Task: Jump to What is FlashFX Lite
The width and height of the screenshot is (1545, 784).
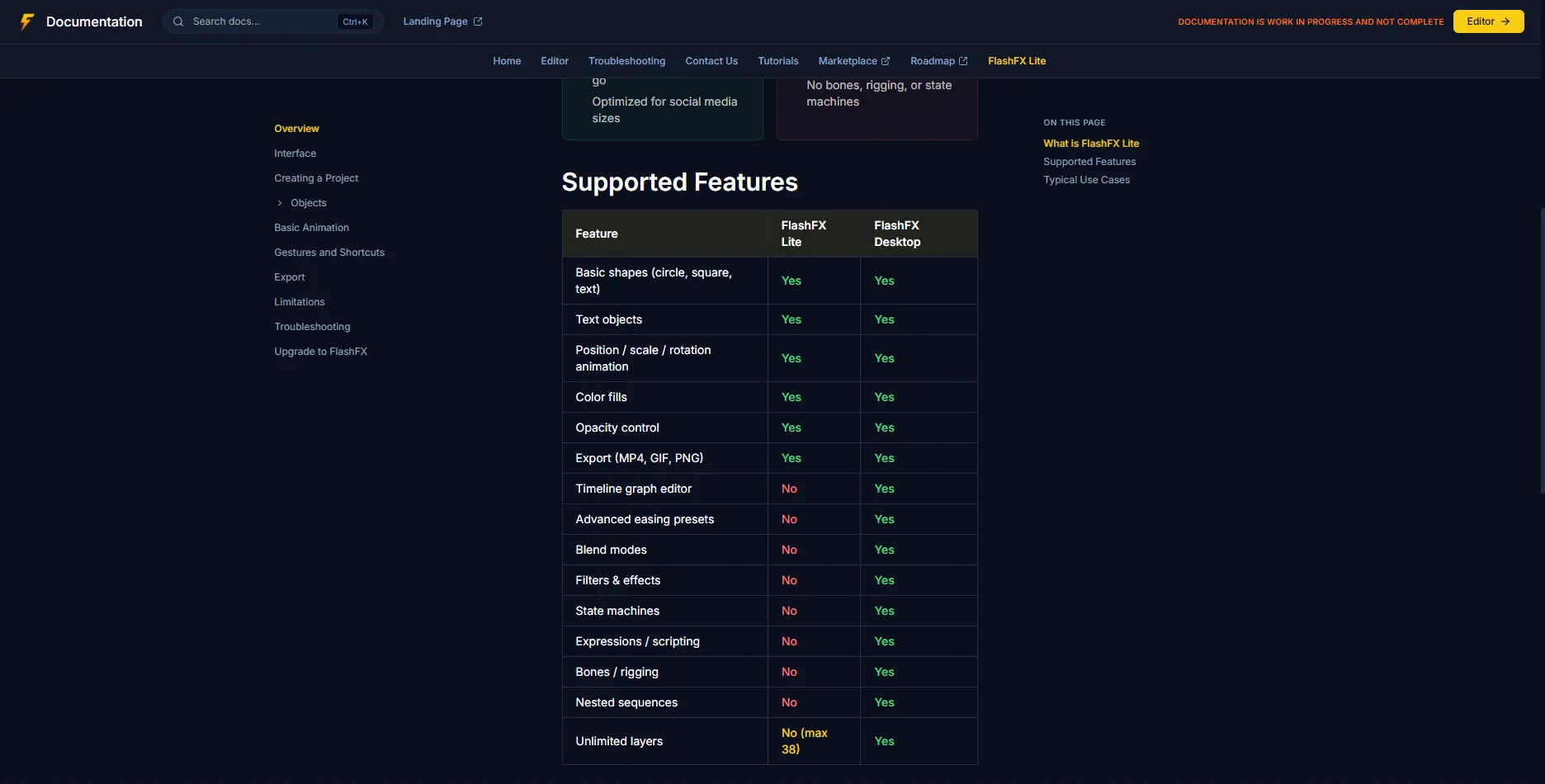Action: pos(1091,144)
